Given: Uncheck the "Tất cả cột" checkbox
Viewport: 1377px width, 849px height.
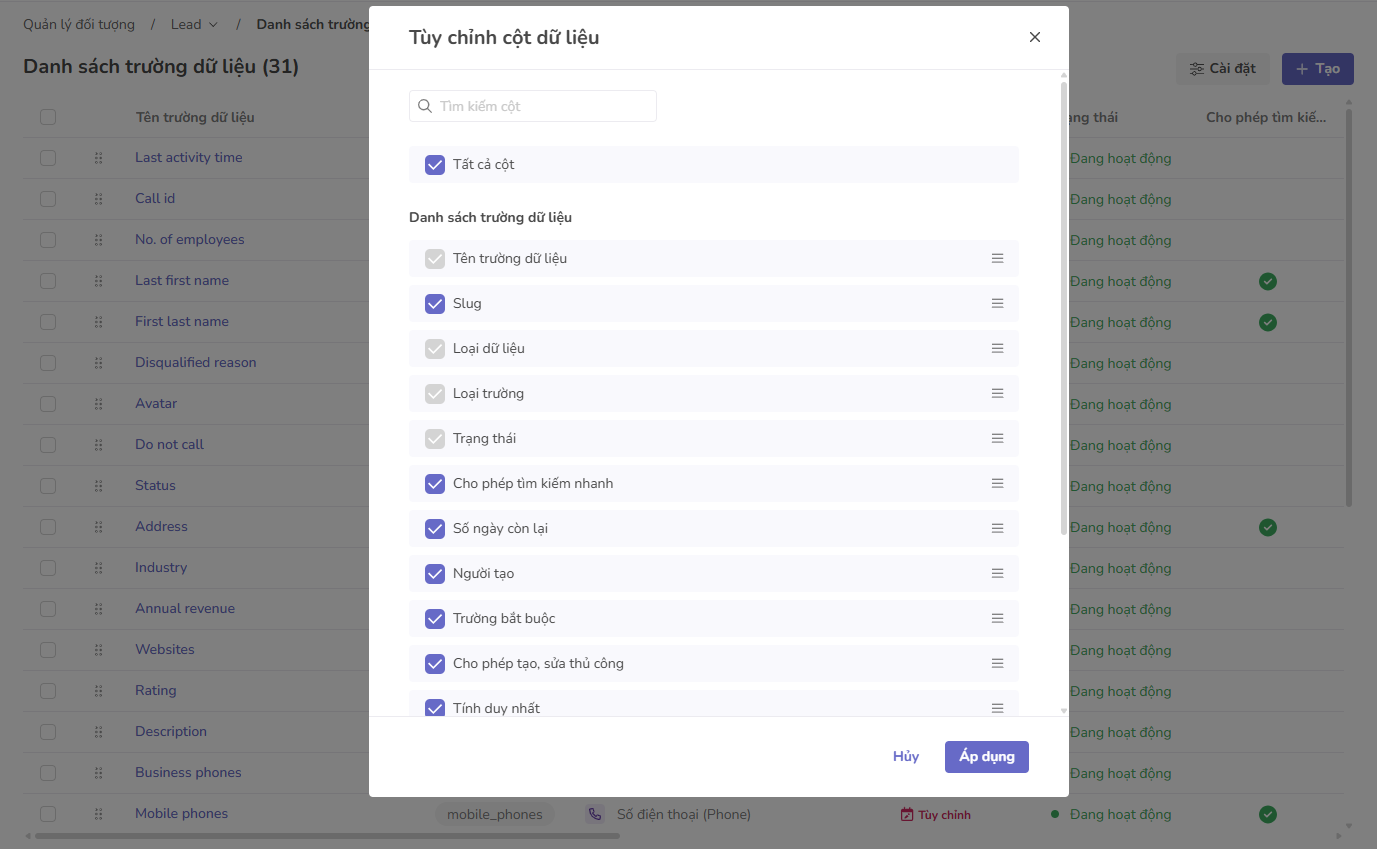Looking at the screenshot, I should [x=434, y=164].
